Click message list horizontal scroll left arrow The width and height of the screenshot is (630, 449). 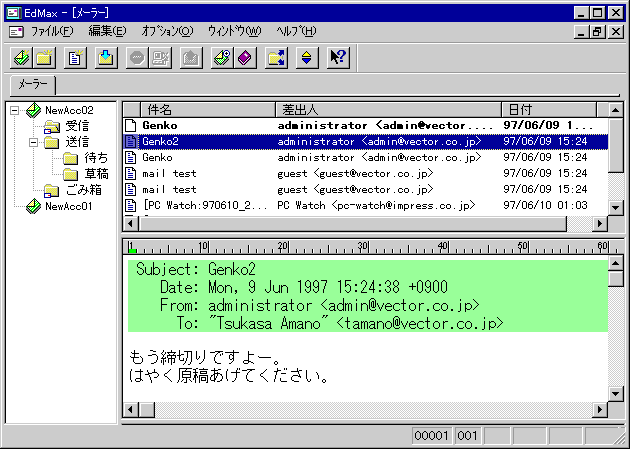130,223
